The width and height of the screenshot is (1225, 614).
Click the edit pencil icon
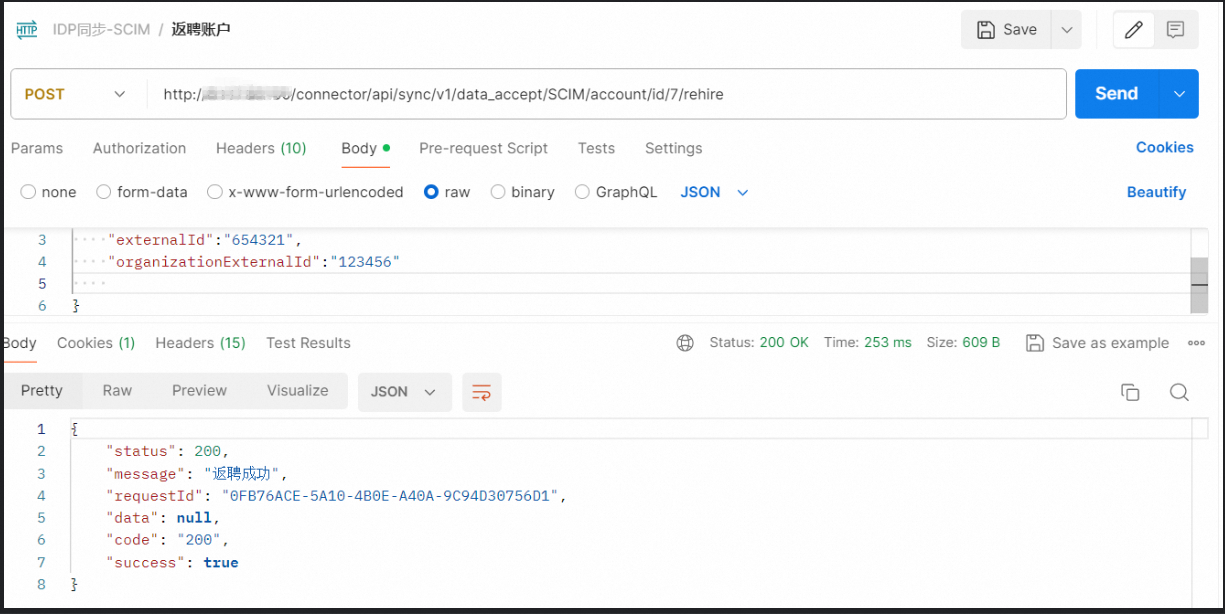click(1133, 30)
